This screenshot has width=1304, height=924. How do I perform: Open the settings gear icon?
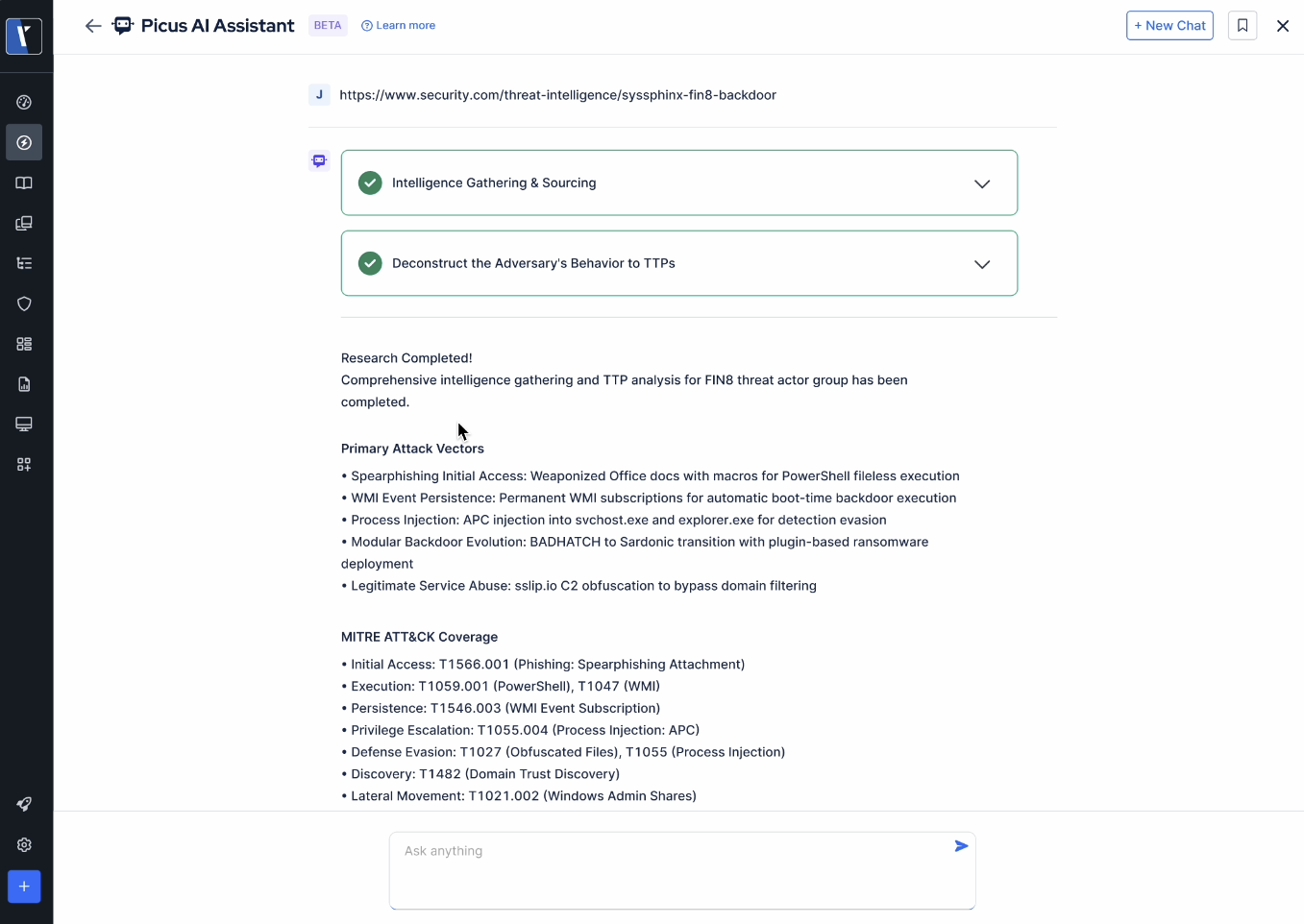pos(24,844)
